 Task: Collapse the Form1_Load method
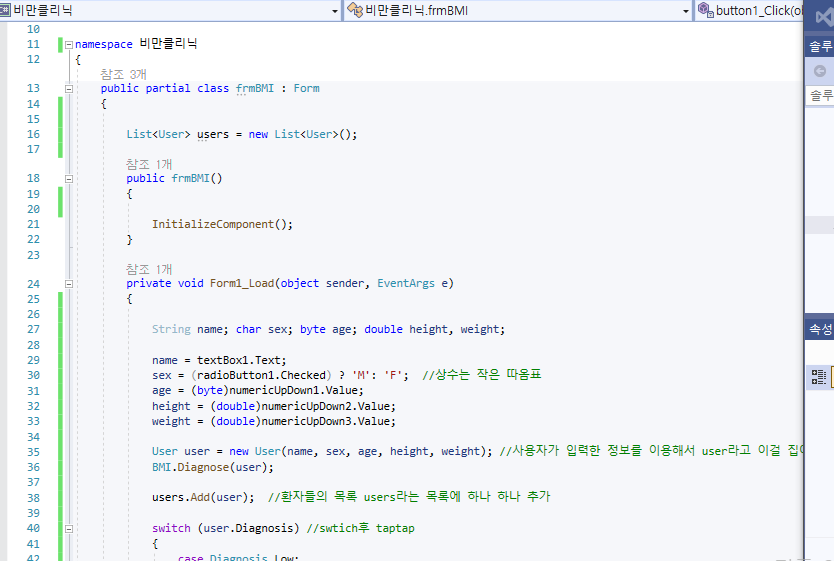[x=69, y=284]
